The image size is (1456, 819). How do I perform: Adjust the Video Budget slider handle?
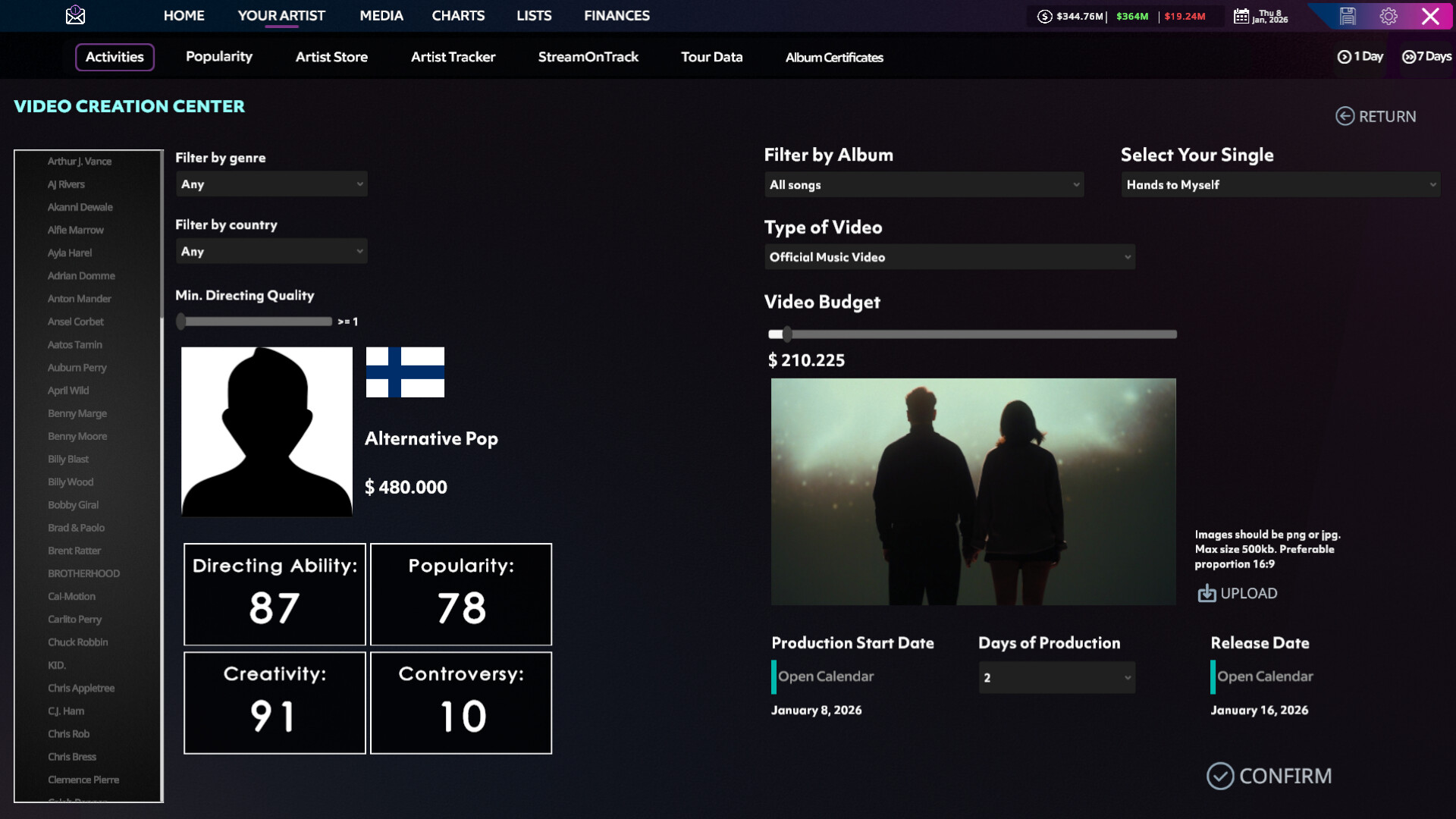787,334
